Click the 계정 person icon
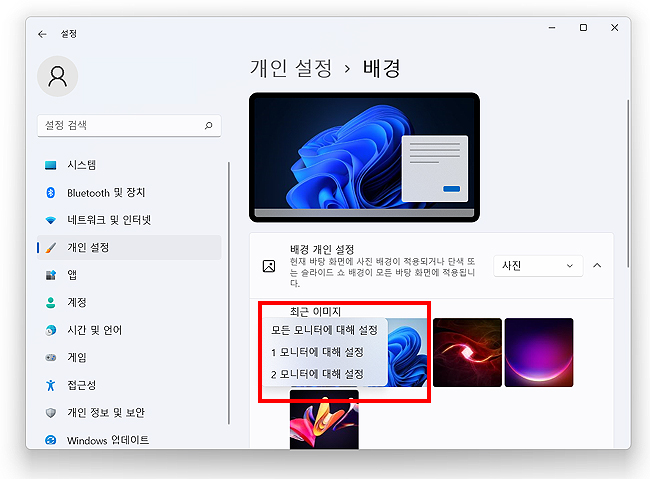 [x=51, y=302]
